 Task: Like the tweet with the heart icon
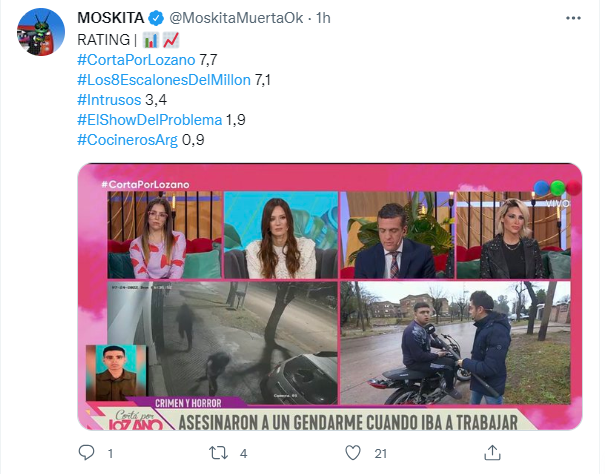tap(353, 453)
